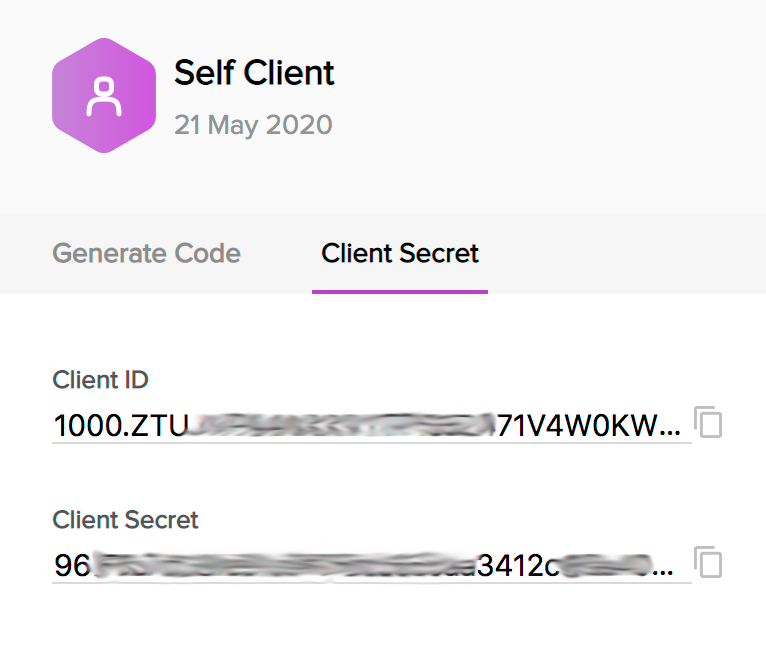The width and height of the screenshot is (766, 648).
Task: Copy the Client ID to clipboard
Action: coord(709,423)
